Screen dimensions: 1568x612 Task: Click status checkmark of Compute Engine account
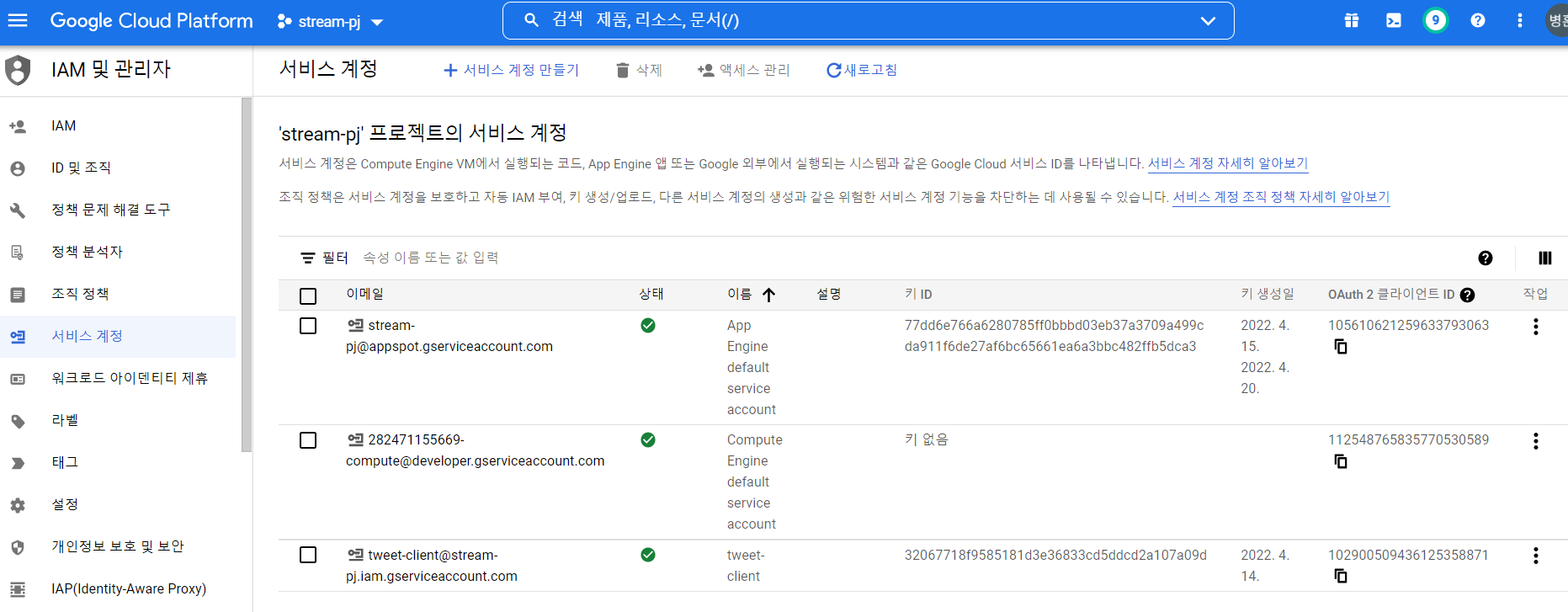[x=648, y=439]
